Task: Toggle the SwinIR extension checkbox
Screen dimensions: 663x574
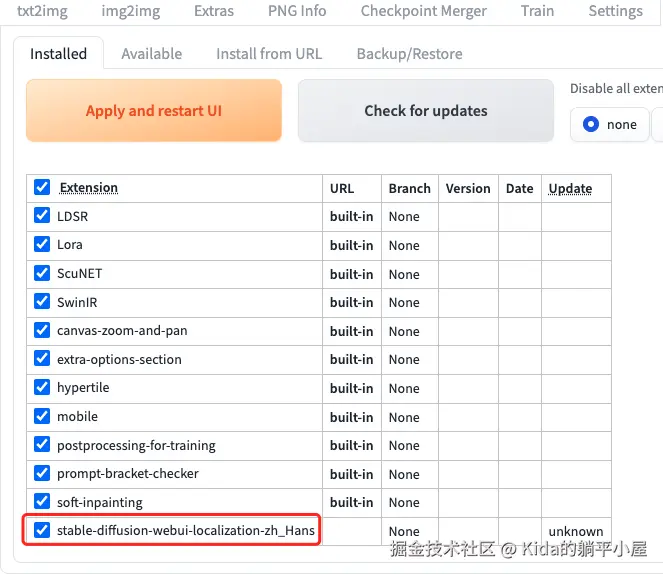Action: pos(42,301)
